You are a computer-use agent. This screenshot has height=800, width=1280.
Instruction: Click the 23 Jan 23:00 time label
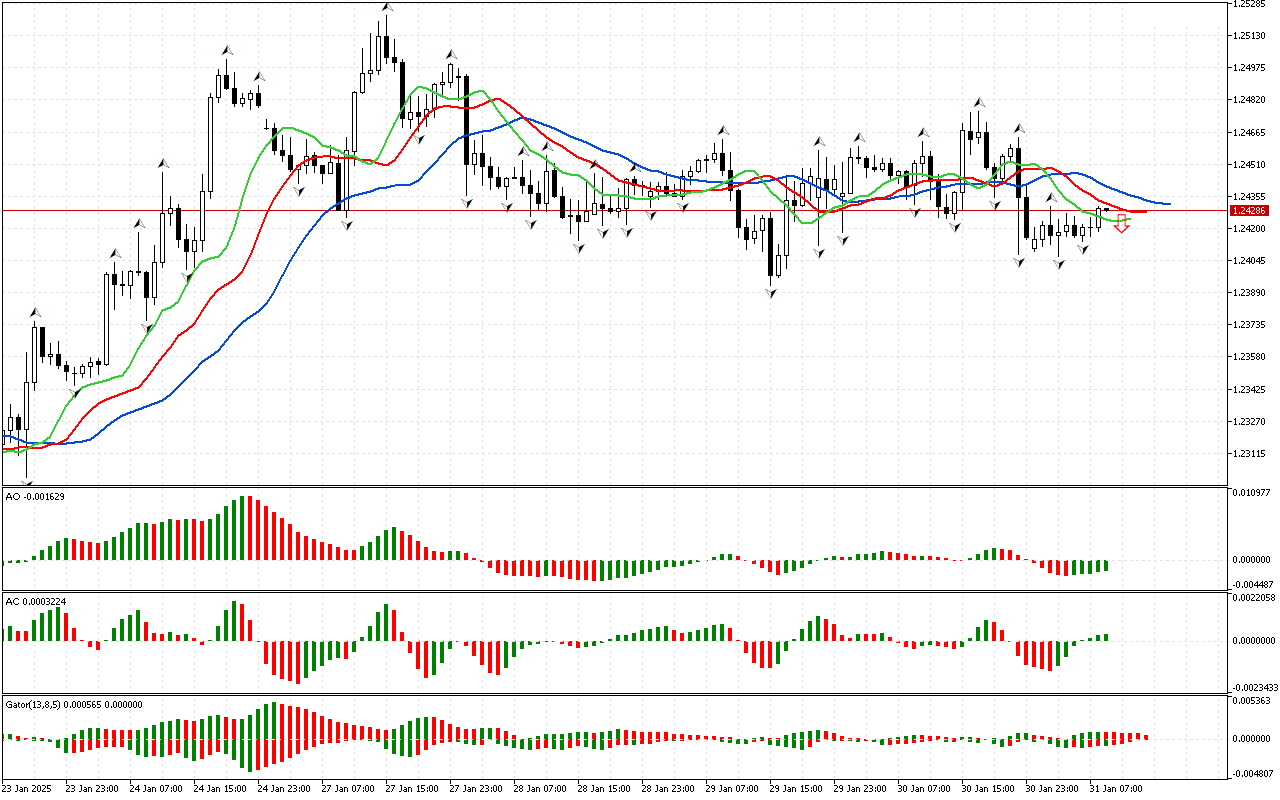pyautogui.click(x=93, y=789)
